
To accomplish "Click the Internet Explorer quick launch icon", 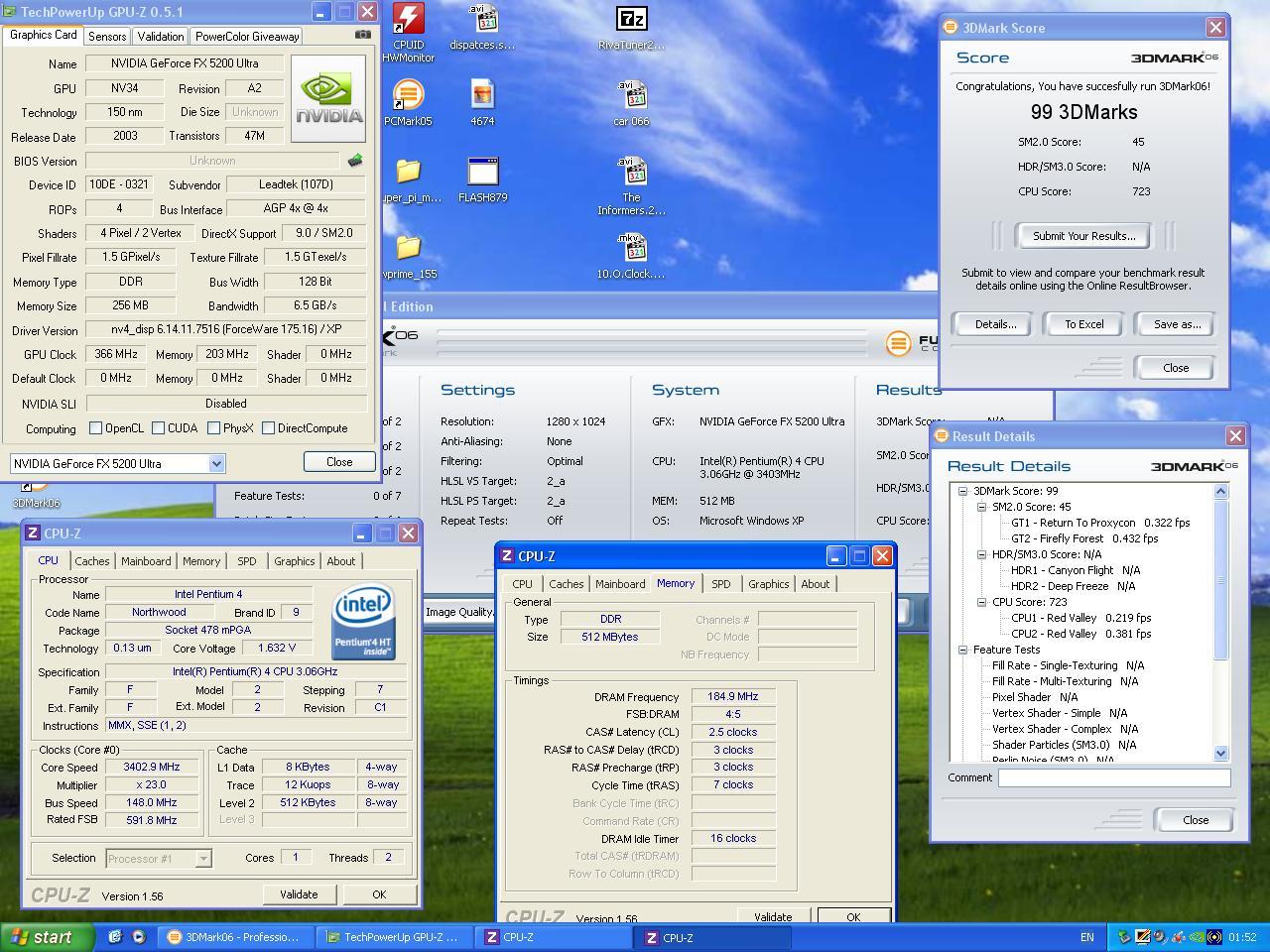I will pos(115,936).
